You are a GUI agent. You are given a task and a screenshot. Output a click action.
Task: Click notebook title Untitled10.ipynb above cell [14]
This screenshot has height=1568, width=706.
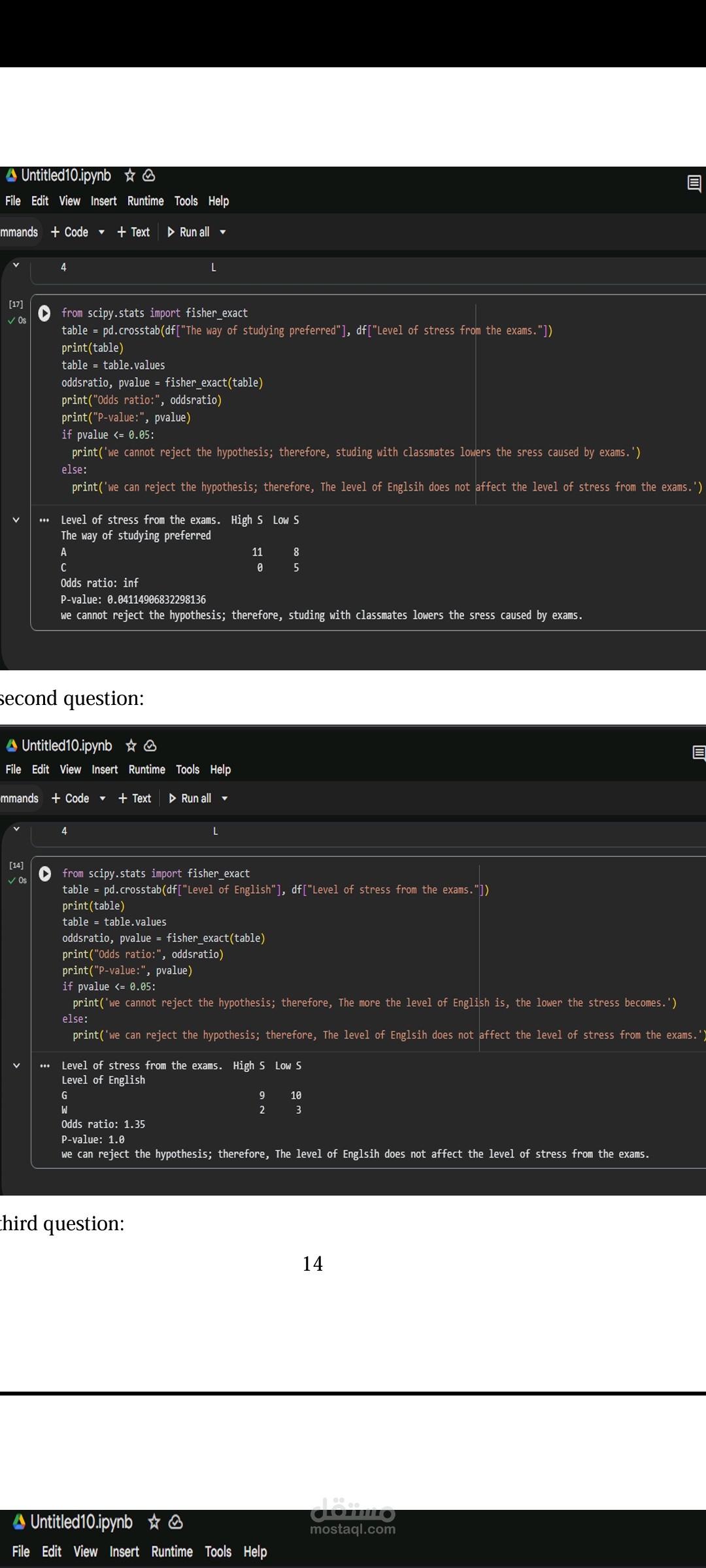pos(67,745)
